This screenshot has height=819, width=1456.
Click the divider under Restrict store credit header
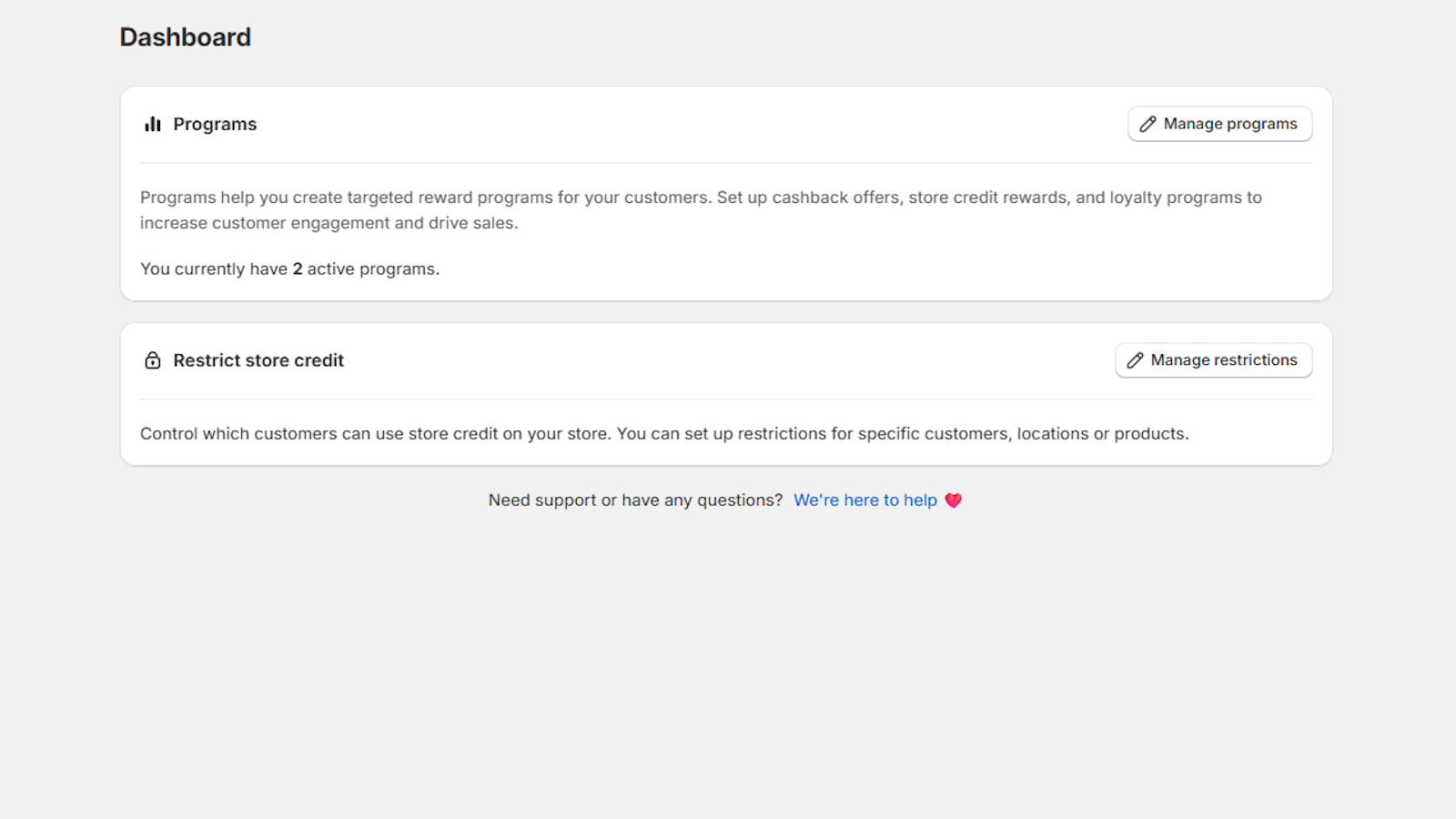(x=726, y=399)
